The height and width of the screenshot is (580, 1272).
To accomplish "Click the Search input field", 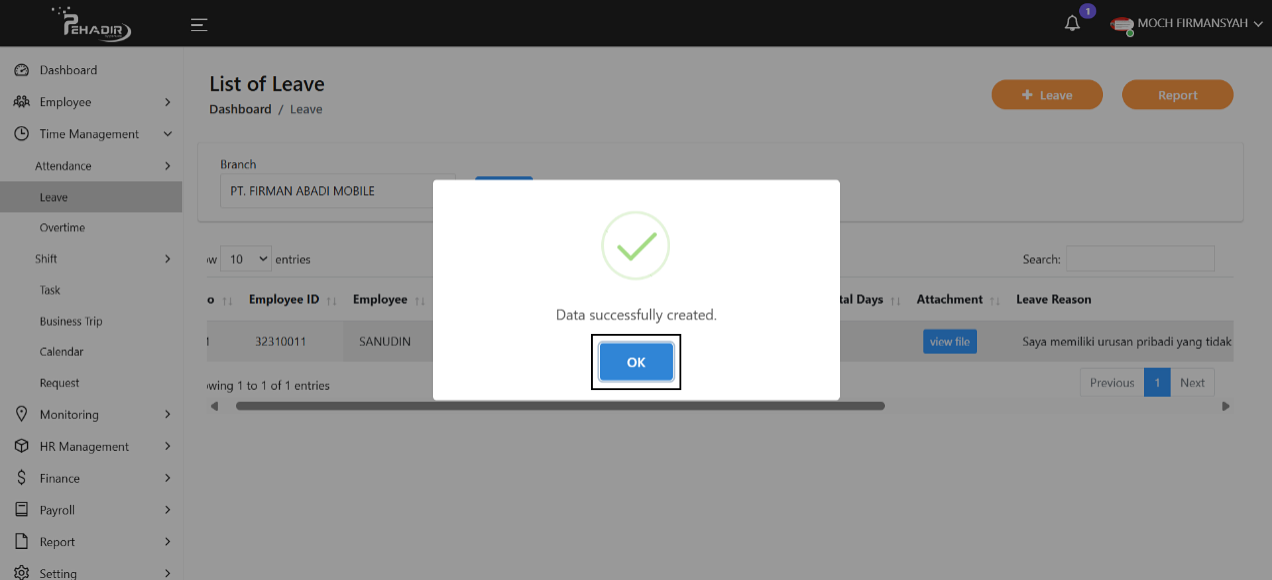I will tap(1139, 259).
